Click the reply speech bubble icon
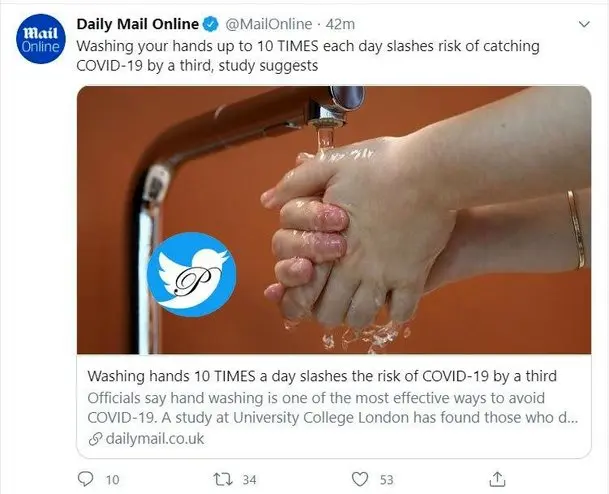Screen dimensions: 609x494 (x=85, y=479)
